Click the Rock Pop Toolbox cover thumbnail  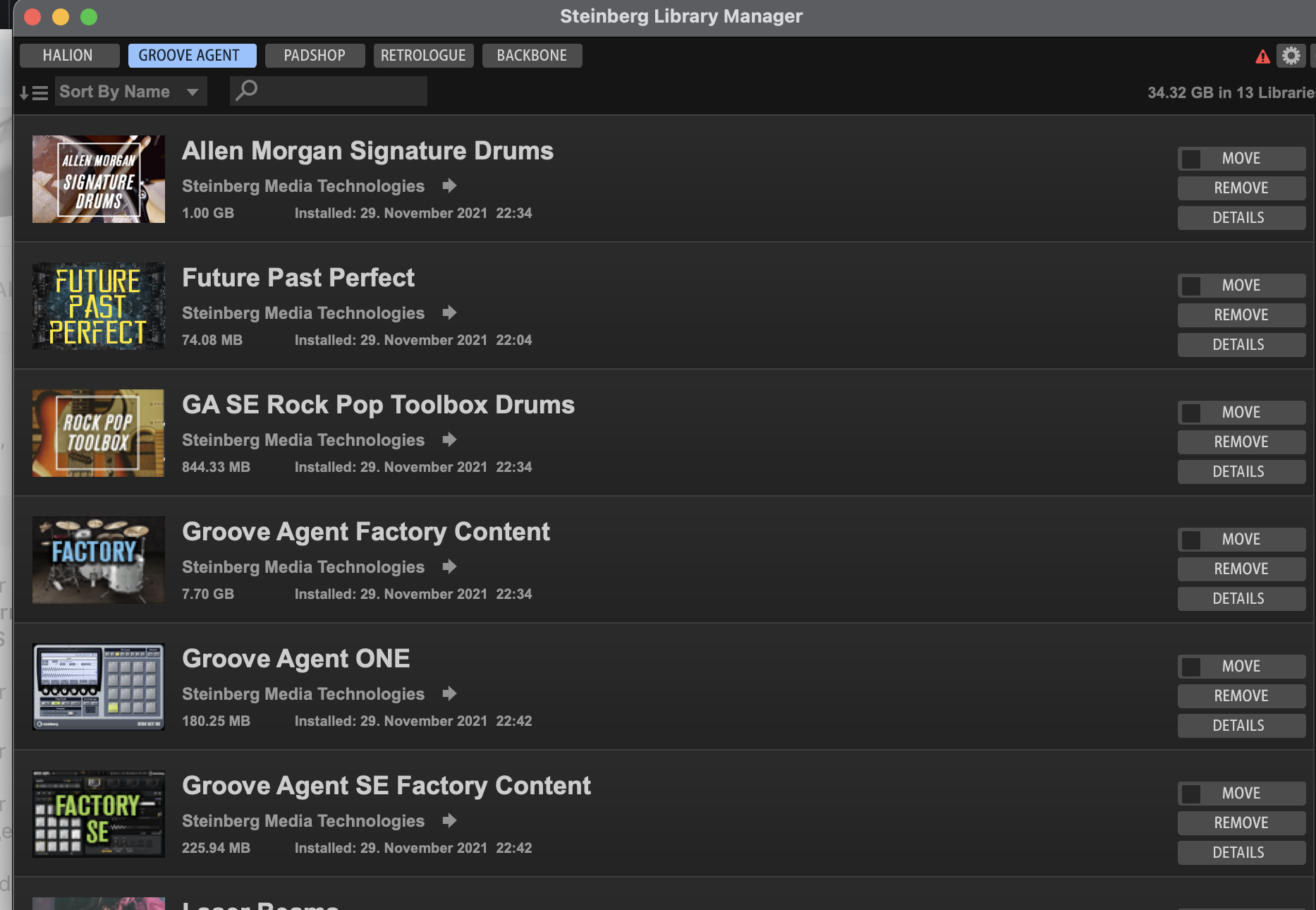pos(99,433)
